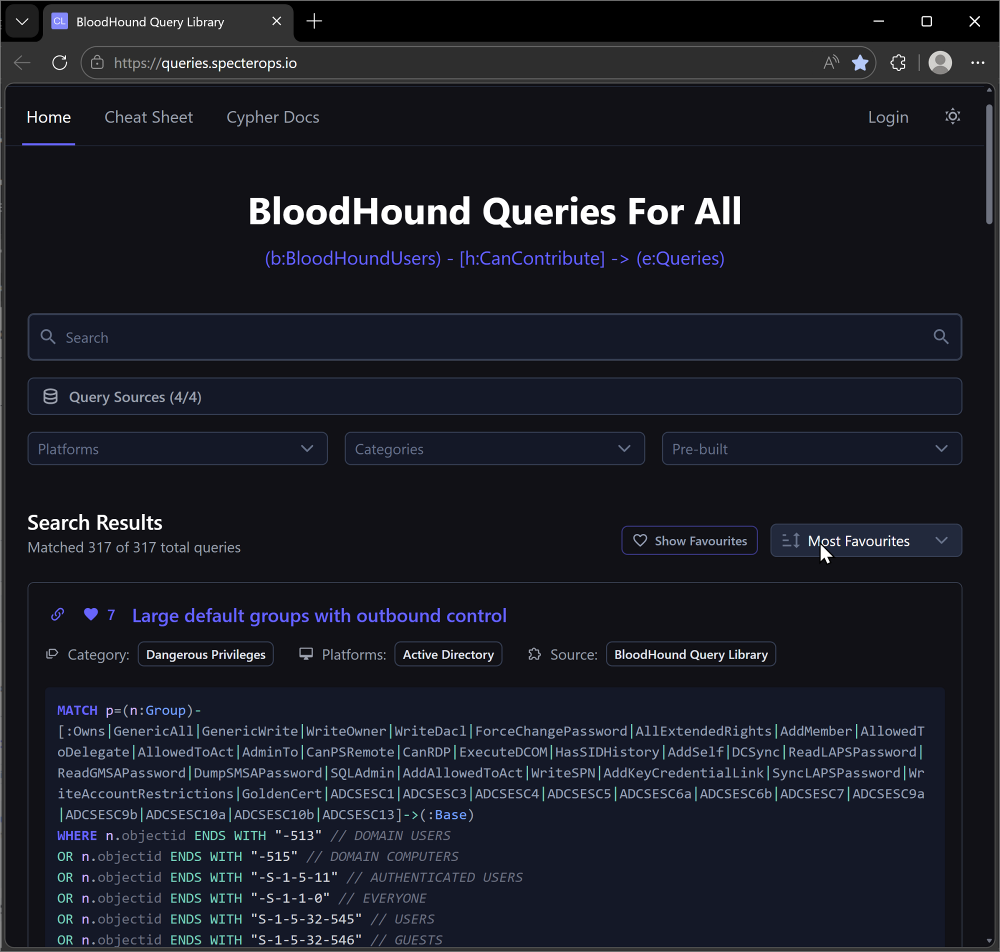
Task: Copy link icon for Large default groups query
Action: click(x=57, y=614)
